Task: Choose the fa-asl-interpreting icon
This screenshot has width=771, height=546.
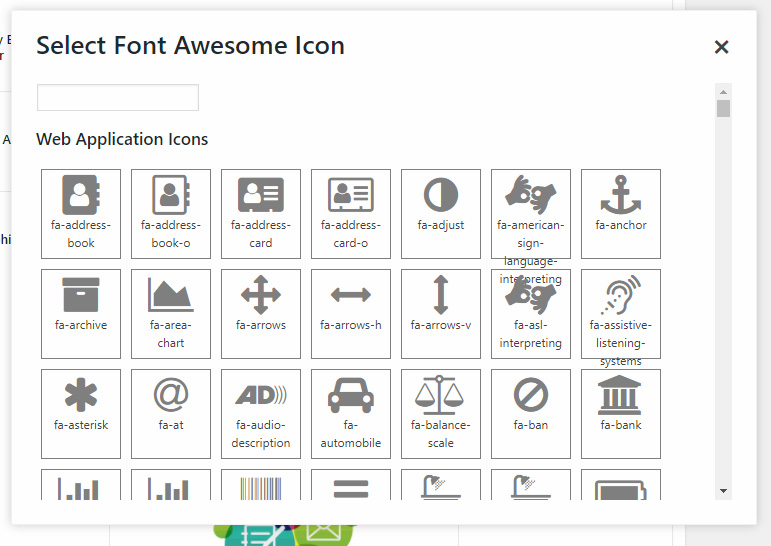Action: click(x=531, y=314)
